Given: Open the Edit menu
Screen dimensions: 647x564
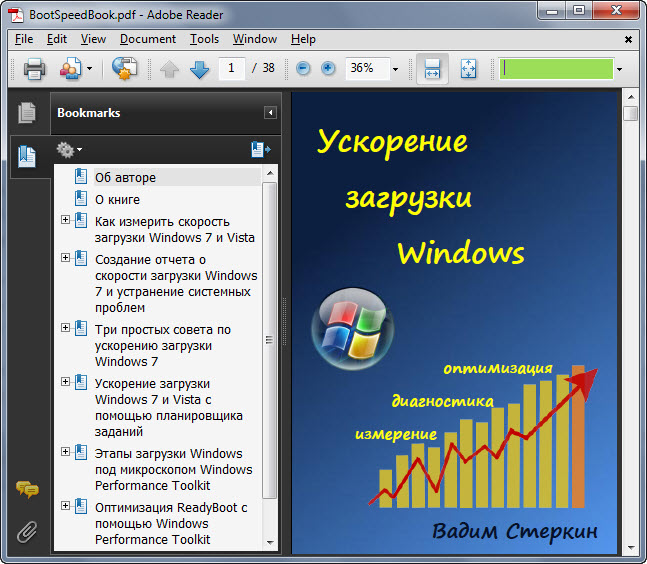Looking at the screenshot, I should click(x=57, y=39).
